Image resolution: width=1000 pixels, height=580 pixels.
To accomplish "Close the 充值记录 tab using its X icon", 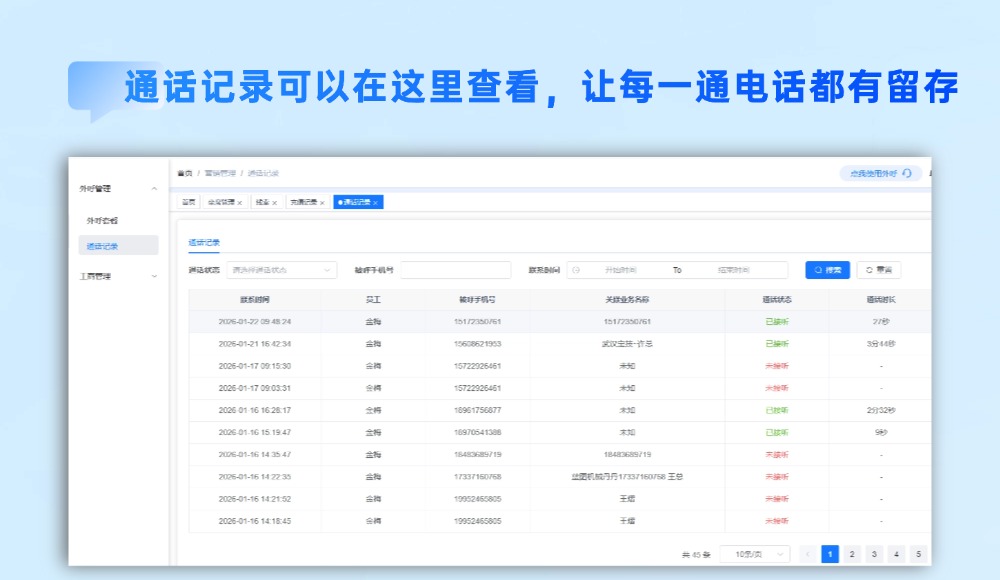I will 322,202.
